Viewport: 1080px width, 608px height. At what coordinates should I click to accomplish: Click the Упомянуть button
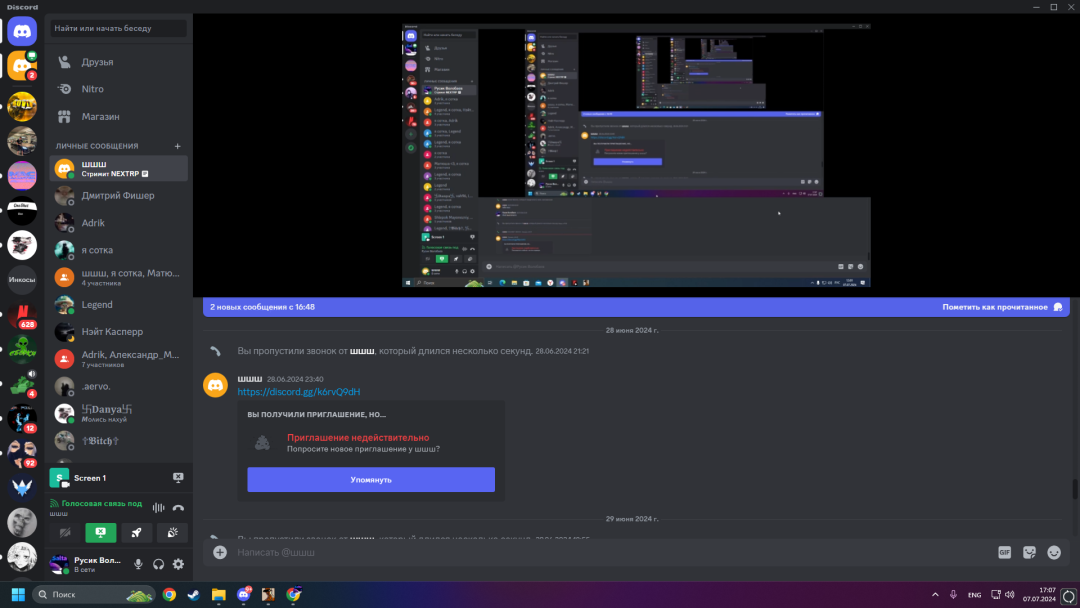[371, 480]
